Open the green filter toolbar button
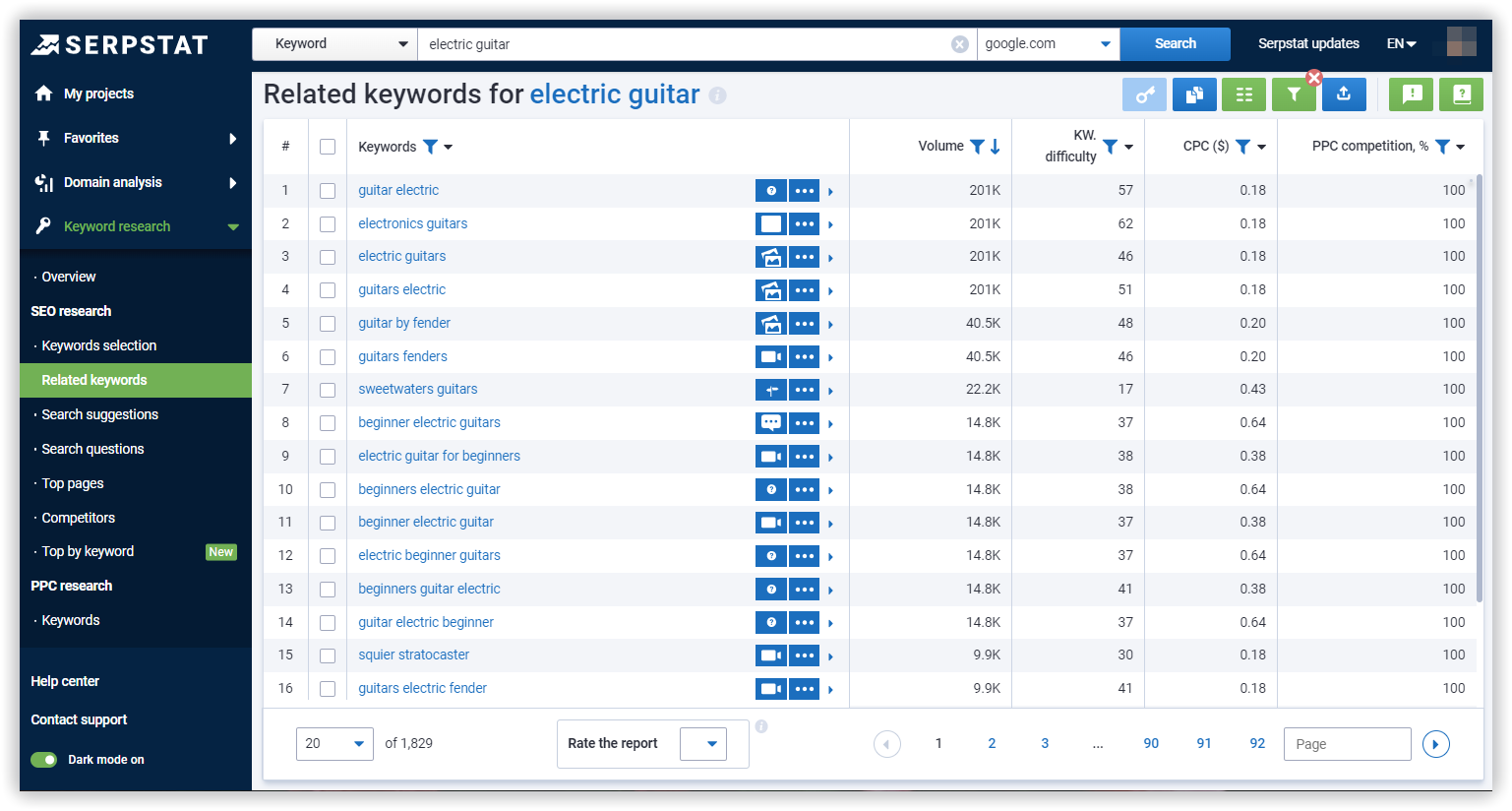This screenshot has width=1512, height=811. (1294, 94)
